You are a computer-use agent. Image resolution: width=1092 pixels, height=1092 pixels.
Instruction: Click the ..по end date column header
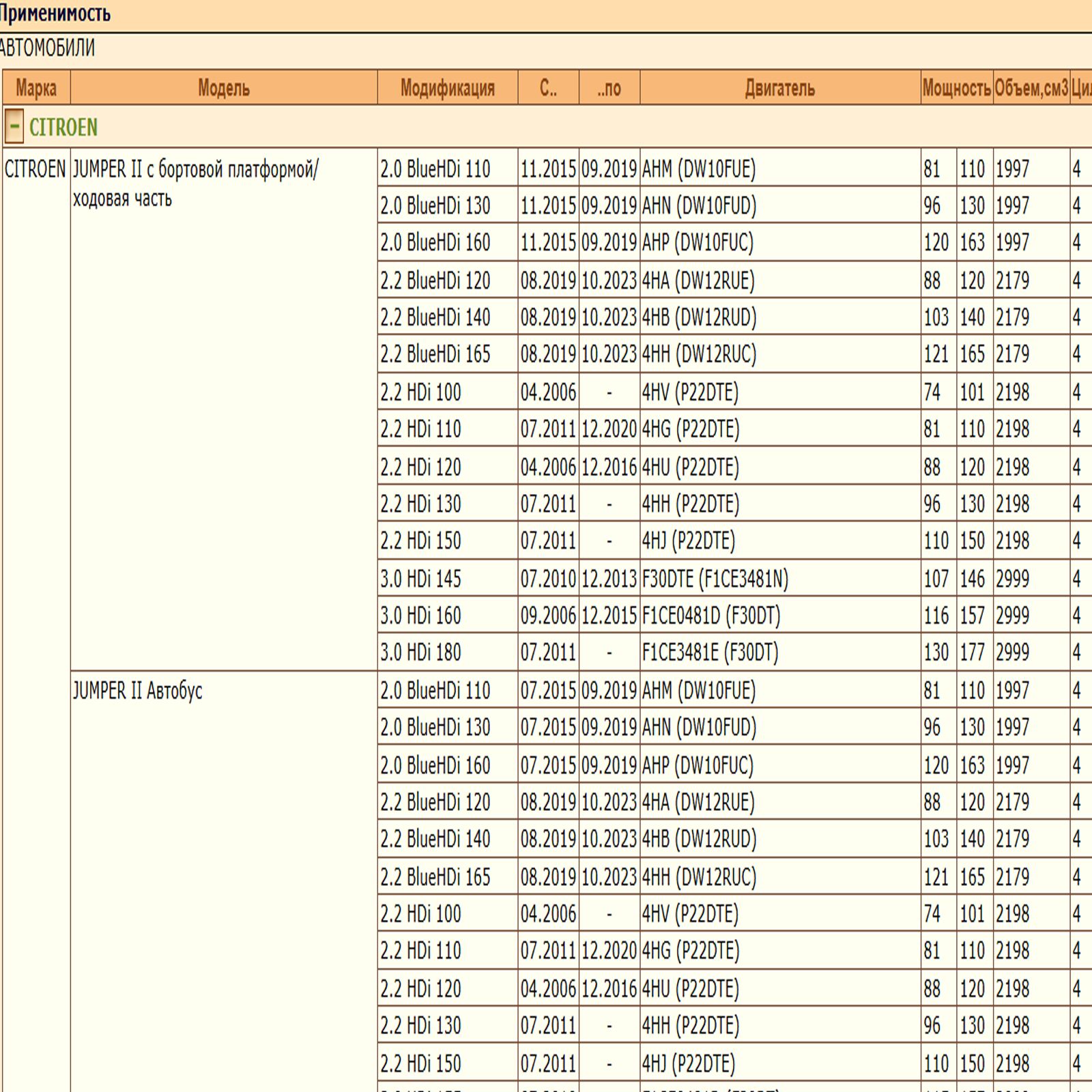click(609, 88)
